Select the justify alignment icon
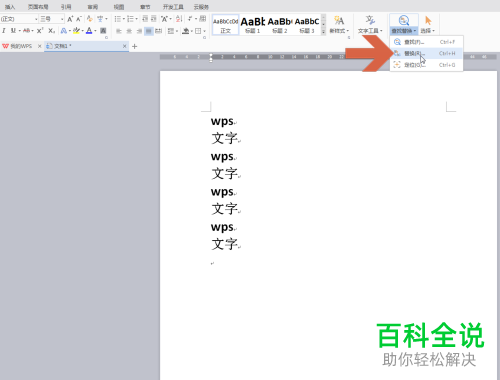This screenshot has width=500, height=380. [x=149, y=31]
